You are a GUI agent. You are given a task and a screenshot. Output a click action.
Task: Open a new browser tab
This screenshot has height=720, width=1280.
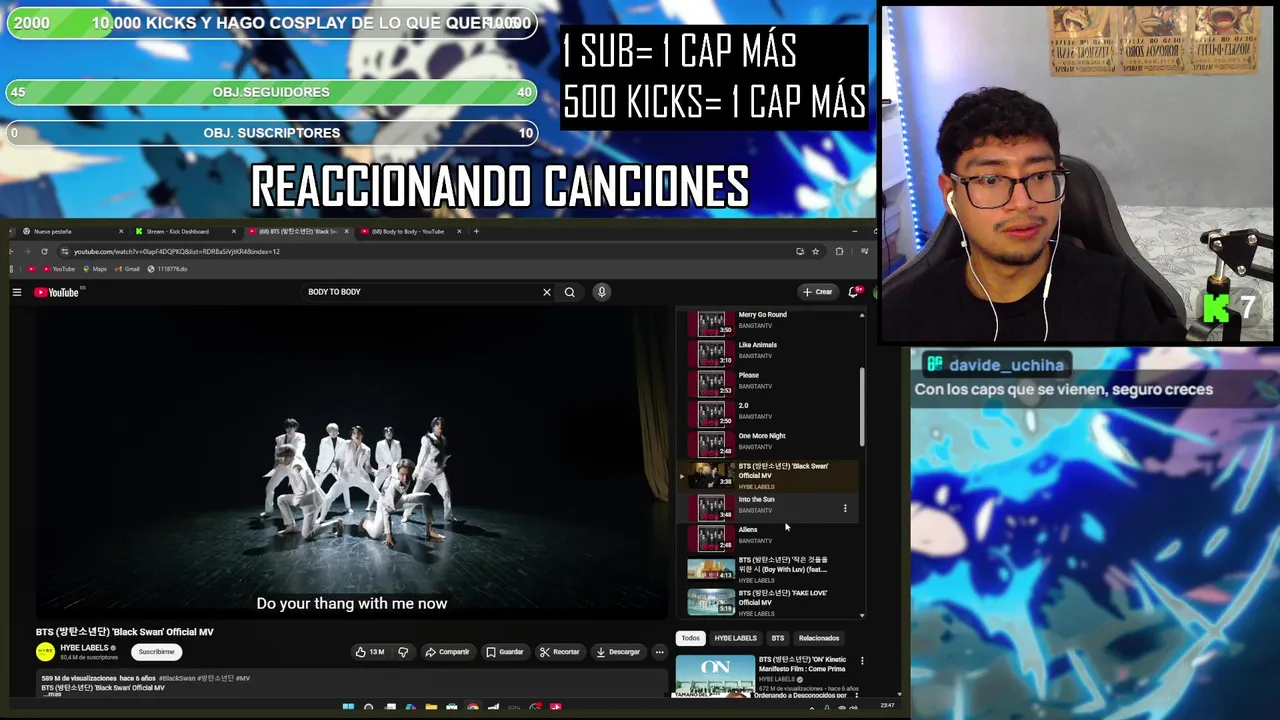476,231
